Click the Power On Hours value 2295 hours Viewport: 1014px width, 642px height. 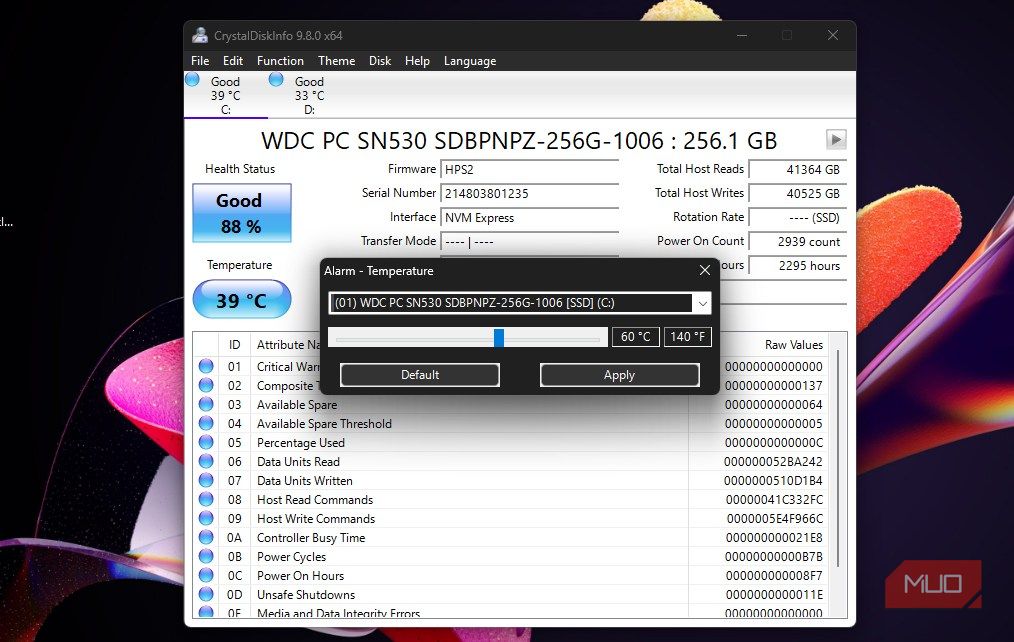(798, 266)
